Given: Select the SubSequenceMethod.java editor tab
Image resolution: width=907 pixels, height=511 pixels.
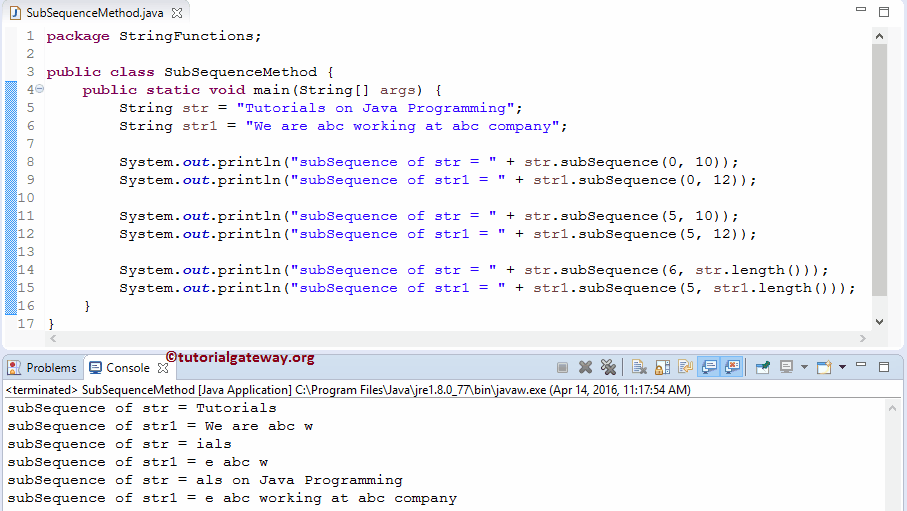Looking at the screenshot, I should tap(89, 13).
